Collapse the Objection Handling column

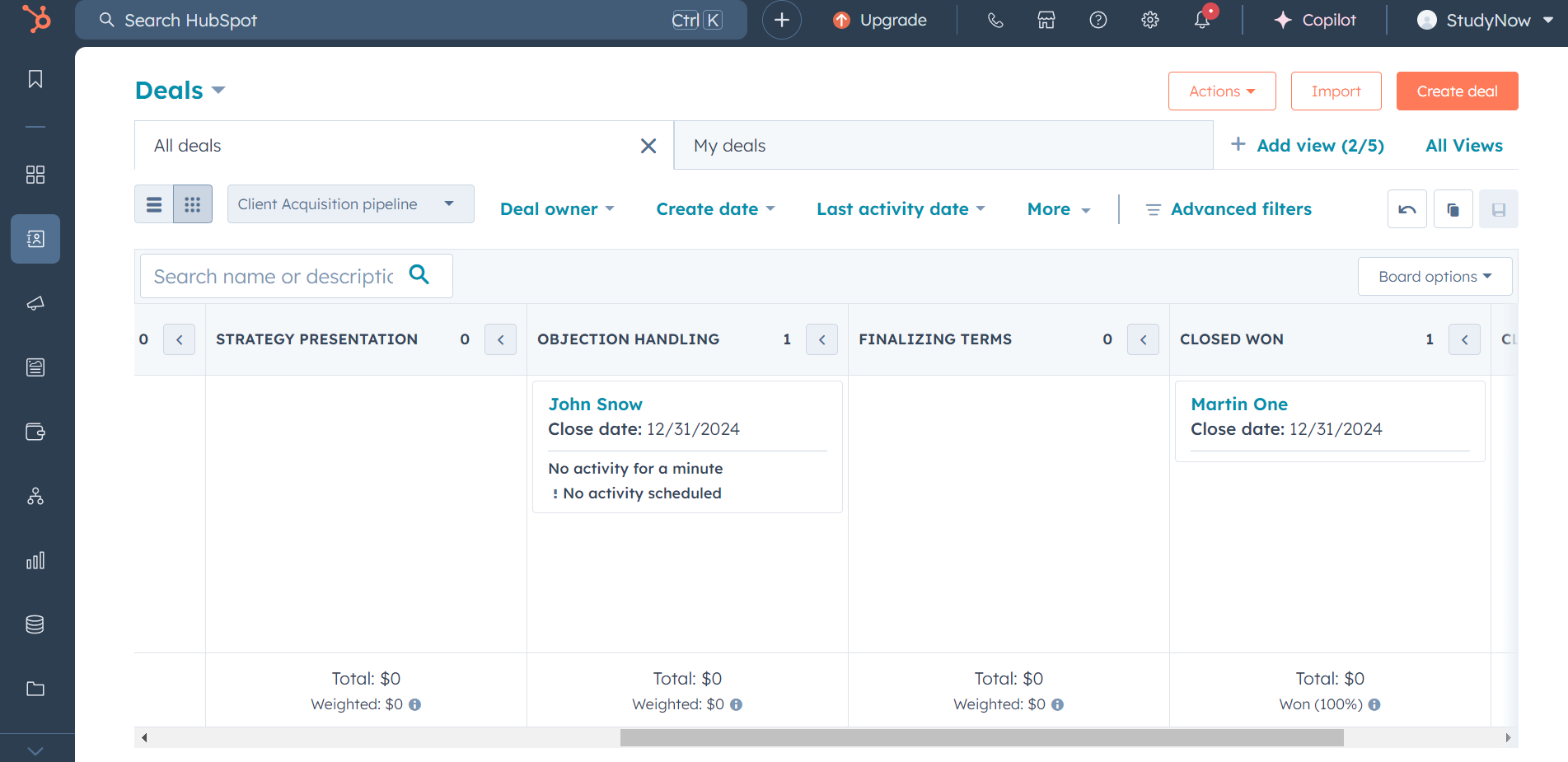pos(821,339)
